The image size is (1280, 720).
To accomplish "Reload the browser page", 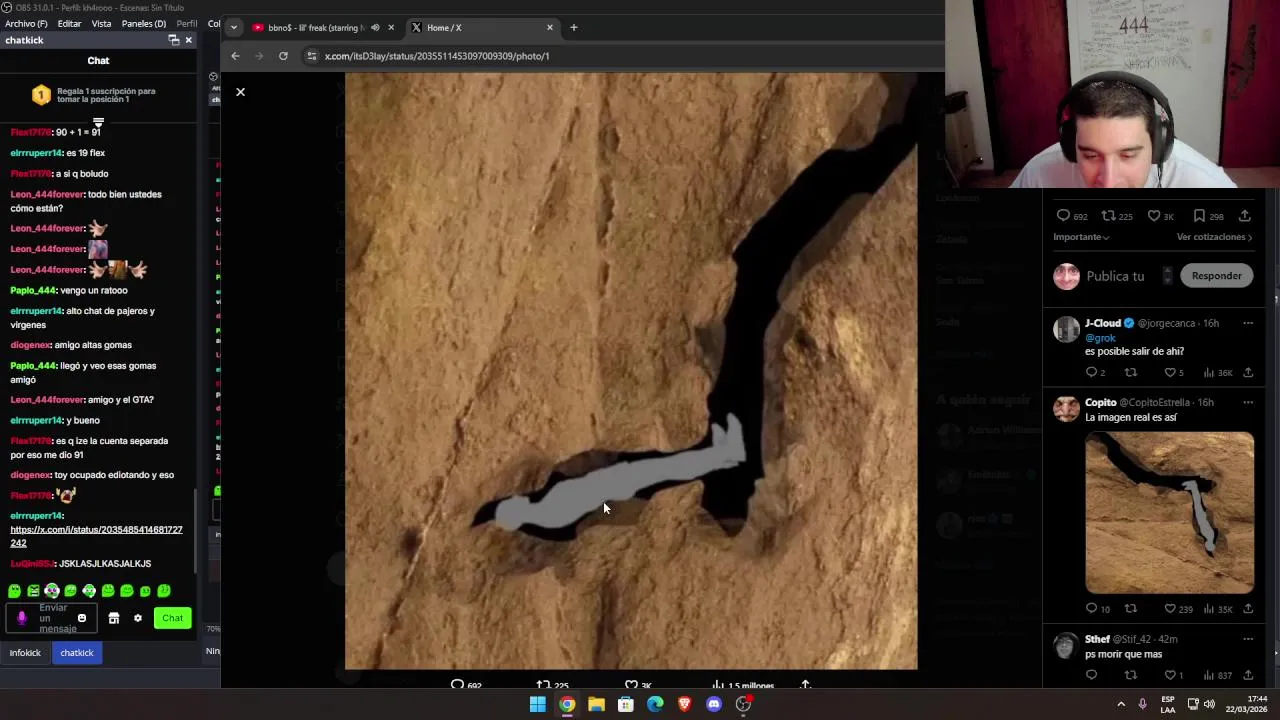I will pos(283,56).
